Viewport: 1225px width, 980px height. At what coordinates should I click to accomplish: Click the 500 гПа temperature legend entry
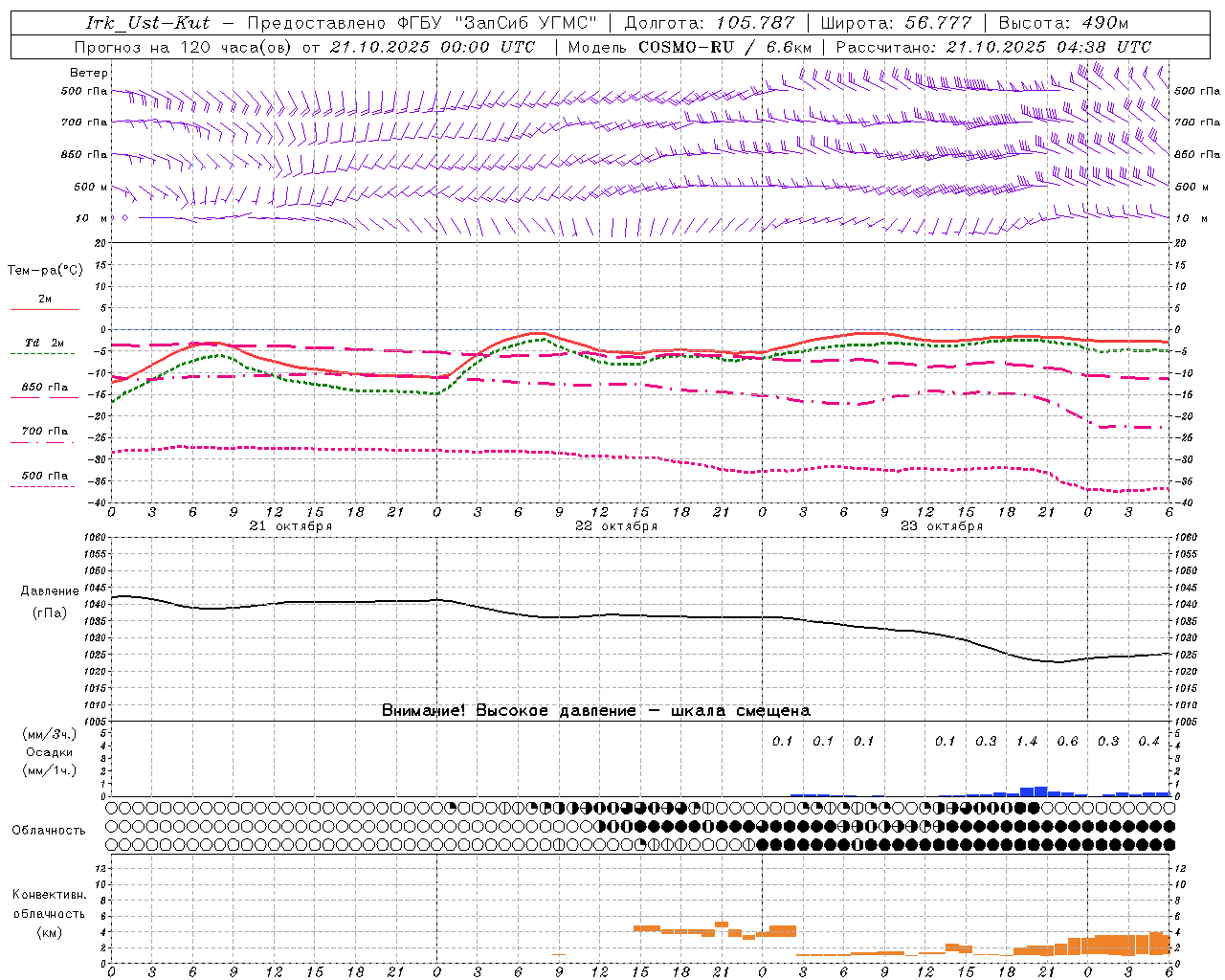(x=45, y=476)
